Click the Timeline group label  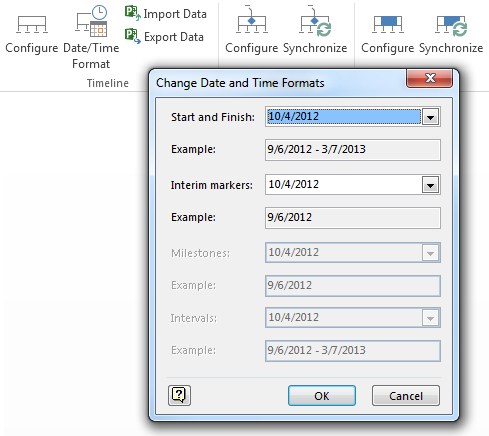[108, 83]
